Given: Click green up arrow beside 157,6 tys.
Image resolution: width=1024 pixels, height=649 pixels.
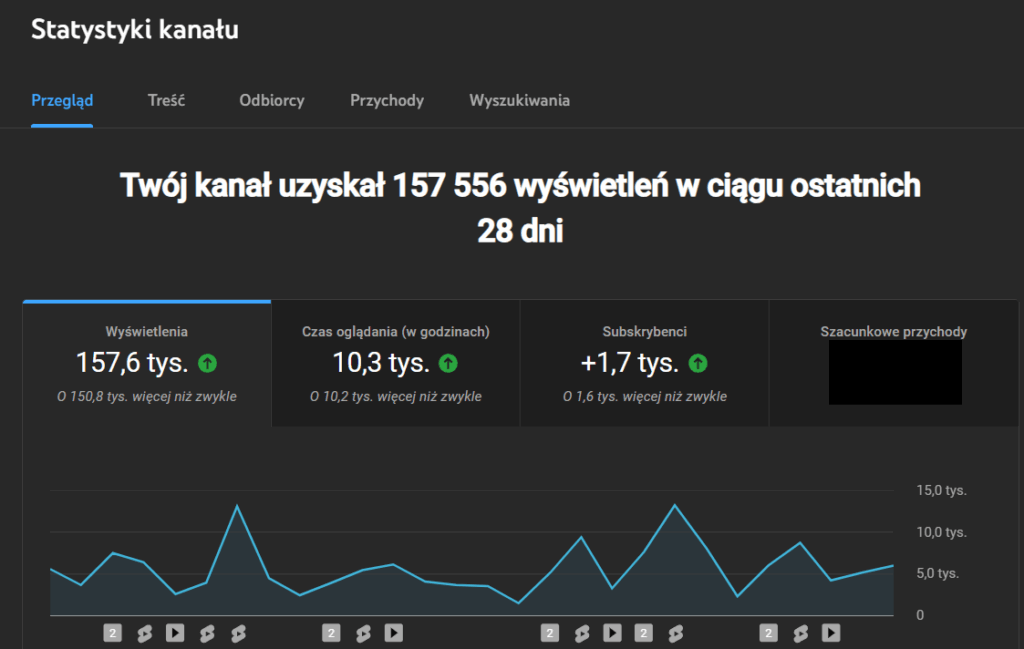Looking at the screenshot, I should pyautogui.click(x=207, y=363).
